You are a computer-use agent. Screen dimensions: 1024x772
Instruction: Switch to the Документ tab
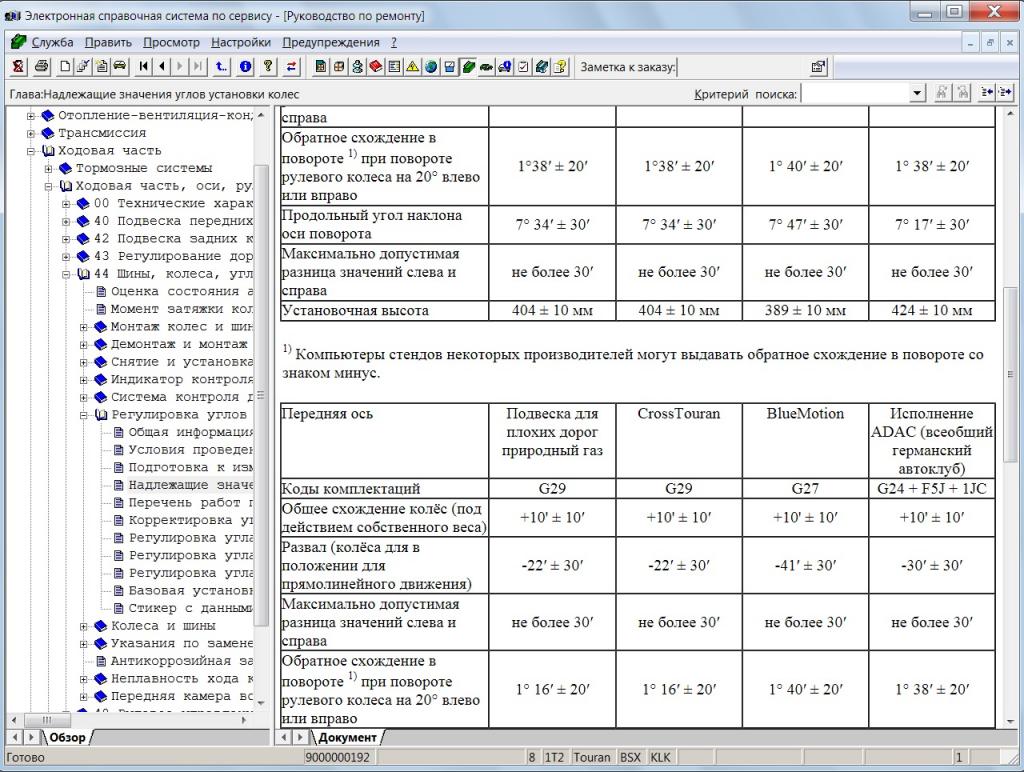coord(347,737)
